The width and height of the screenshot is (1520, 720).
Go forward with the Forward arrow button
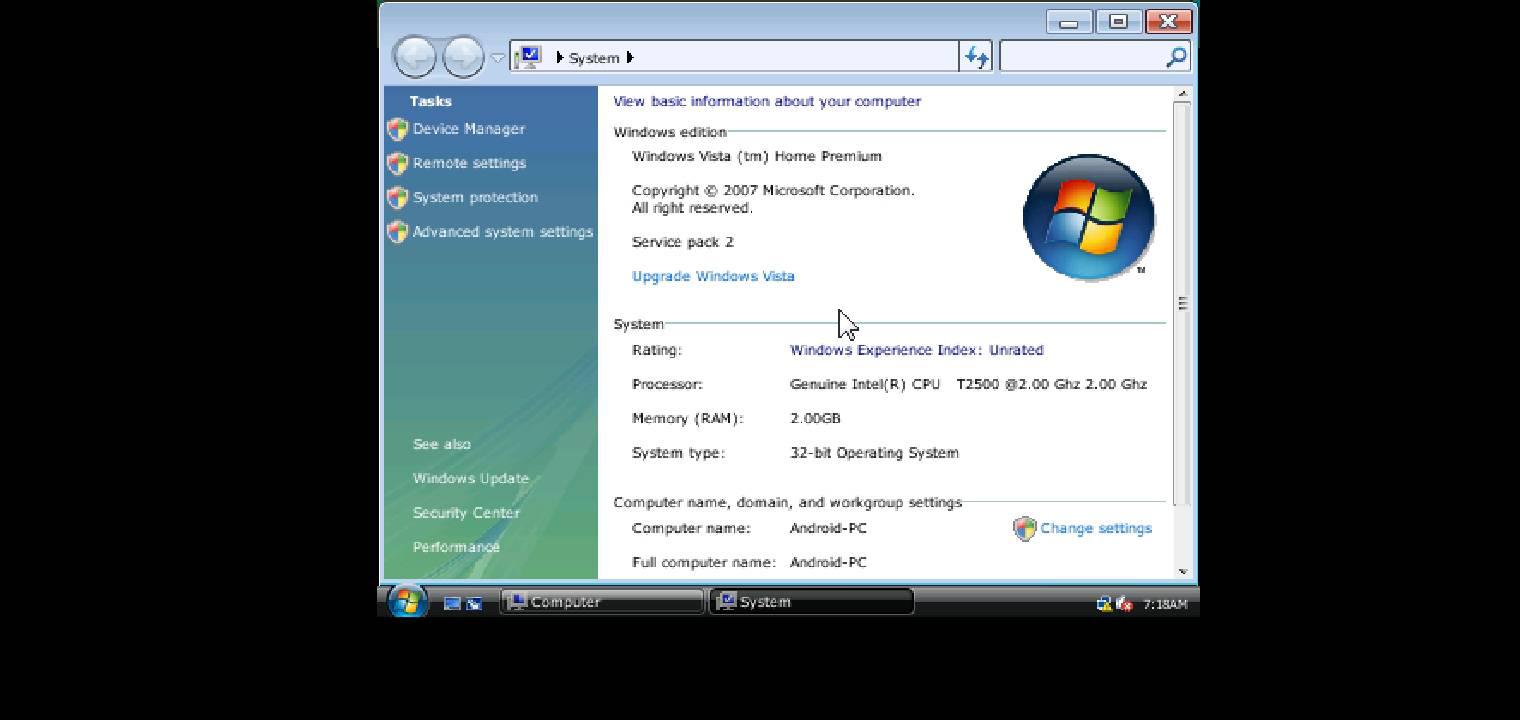[463, 57]
